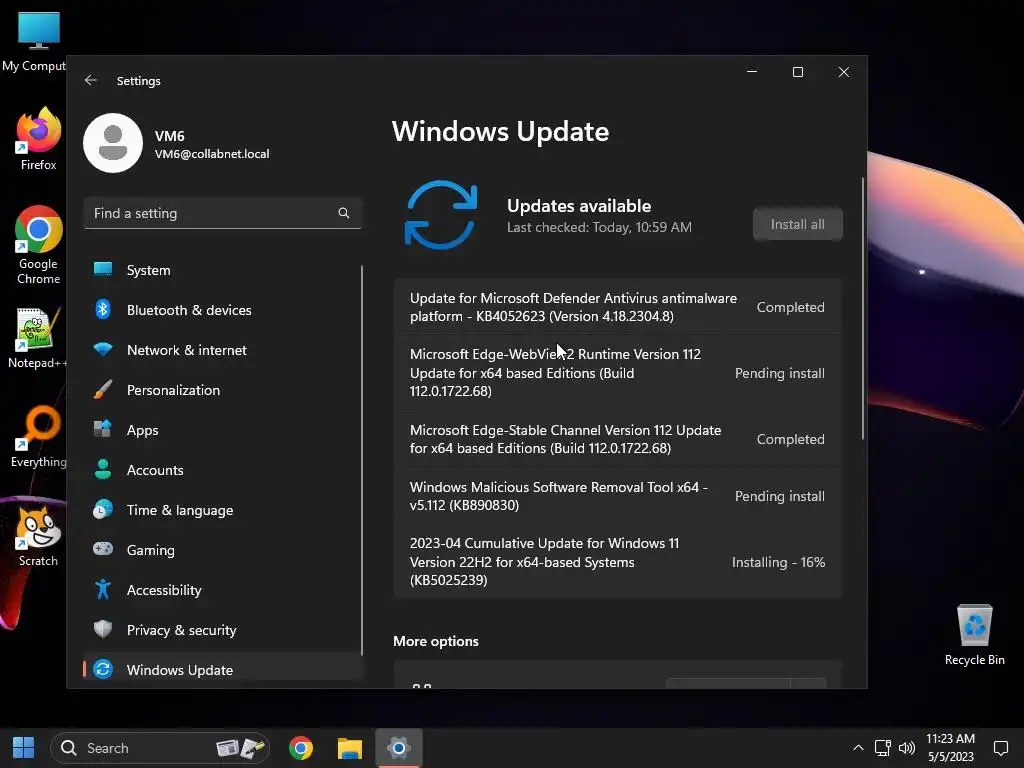Click the Settings gear taskbar icon

pyautogui.click(x=398, y=748)
